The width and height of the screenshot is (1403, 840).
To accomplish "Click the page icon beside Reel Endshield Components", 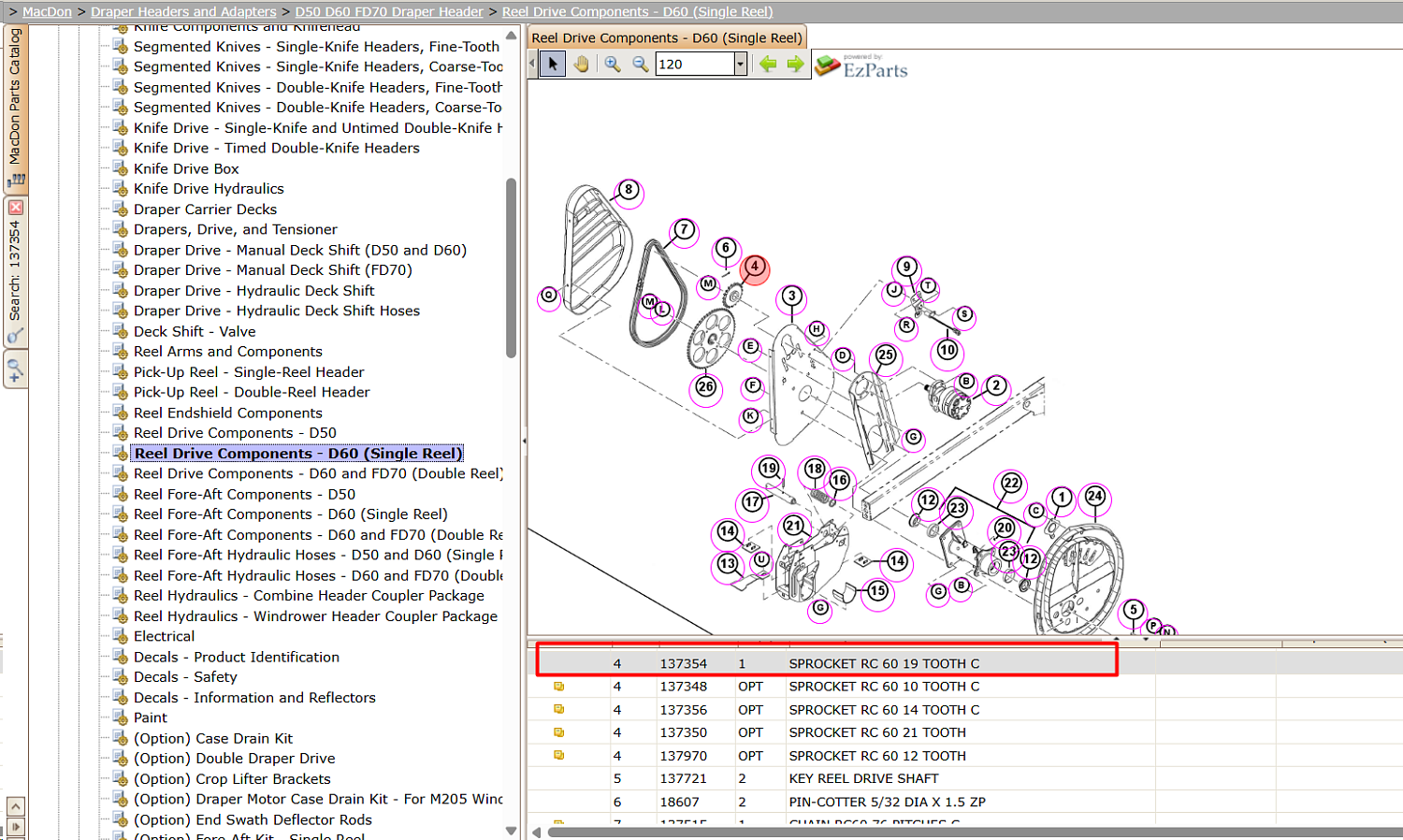I will [x=120, y=413].
